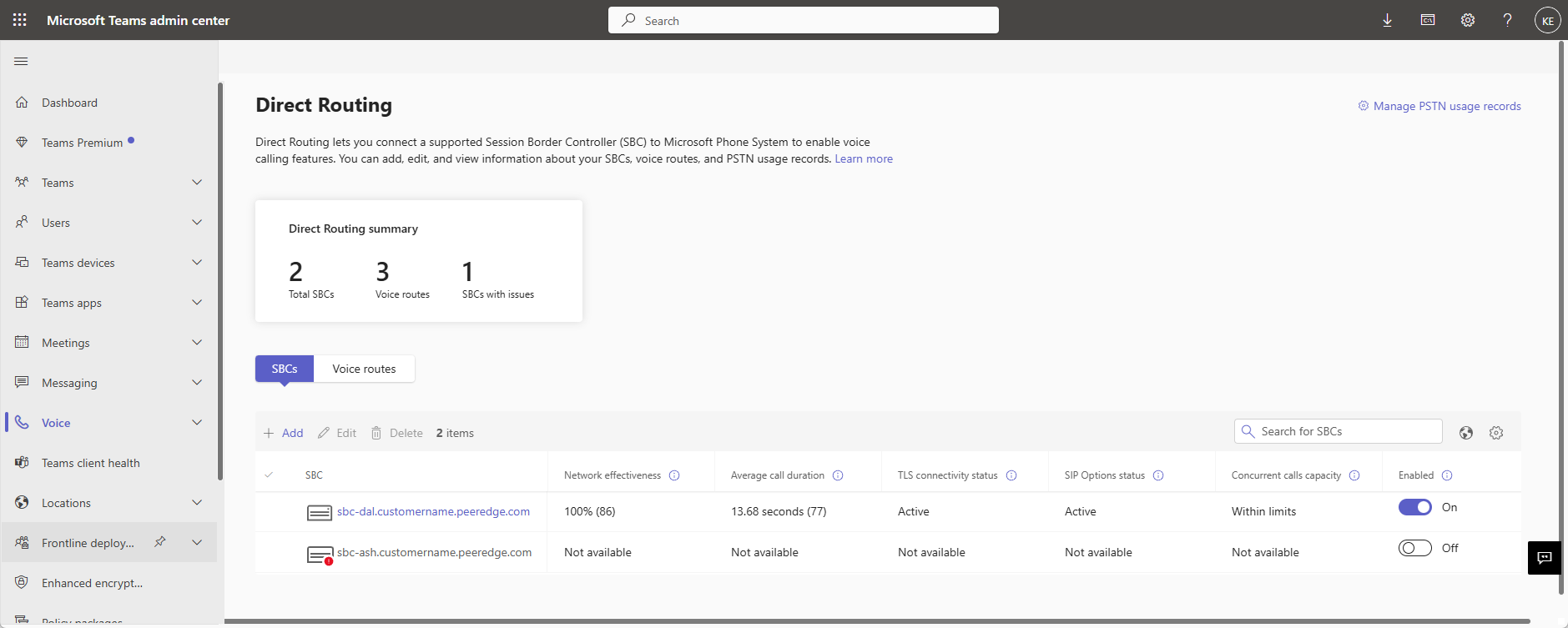Click the 'Within limits' capacity cell

pyautogui.click(x=1264, y=511)
